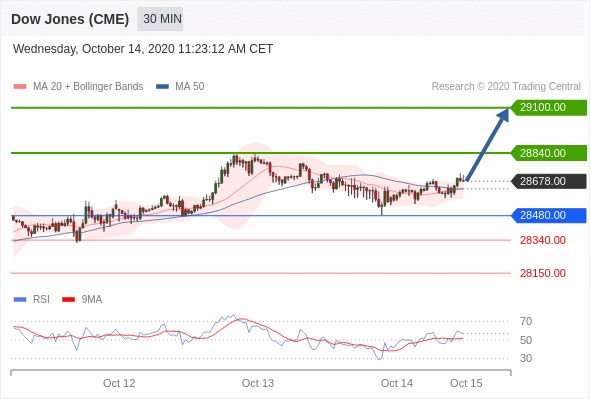The image size is (590, 400).
Task: Toggle the 9MA legend entry
Action: pos(82,300)
